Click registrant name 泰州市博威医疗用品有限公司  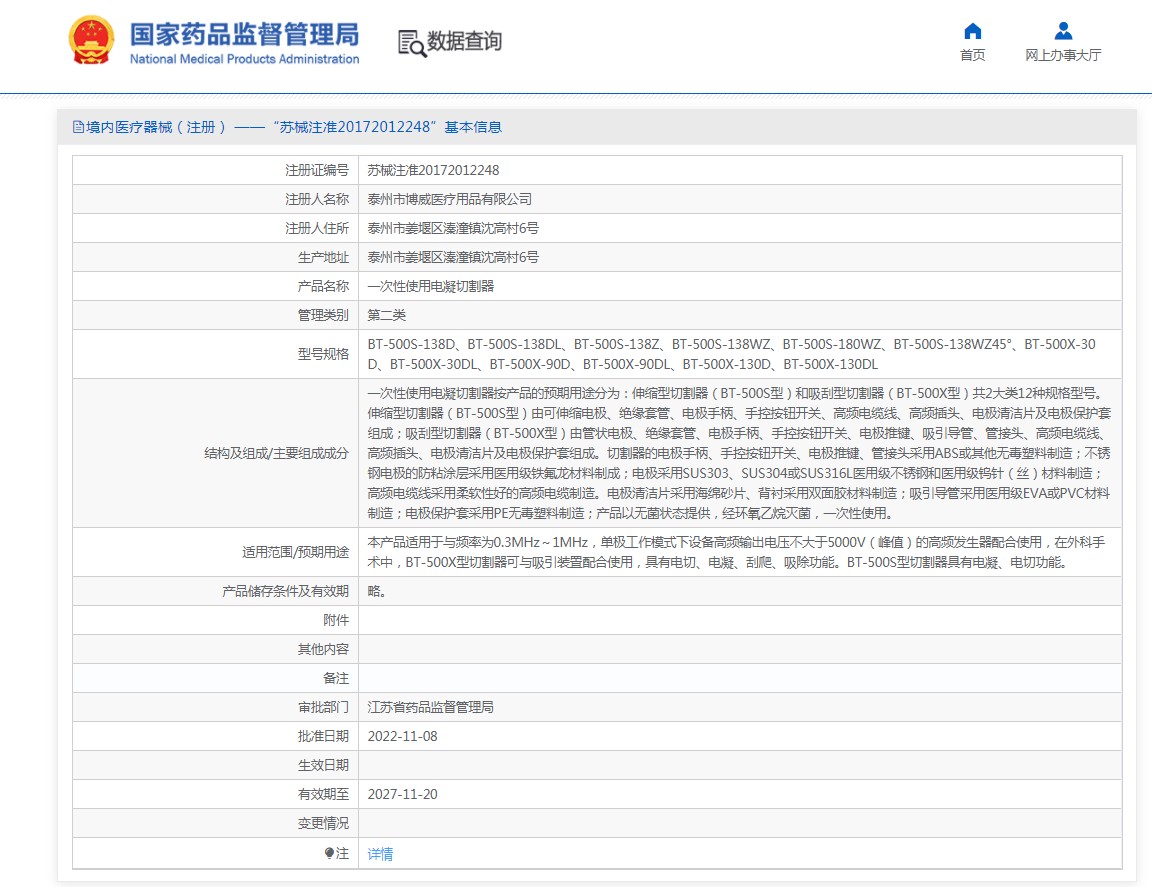click(x=449, y=199)
